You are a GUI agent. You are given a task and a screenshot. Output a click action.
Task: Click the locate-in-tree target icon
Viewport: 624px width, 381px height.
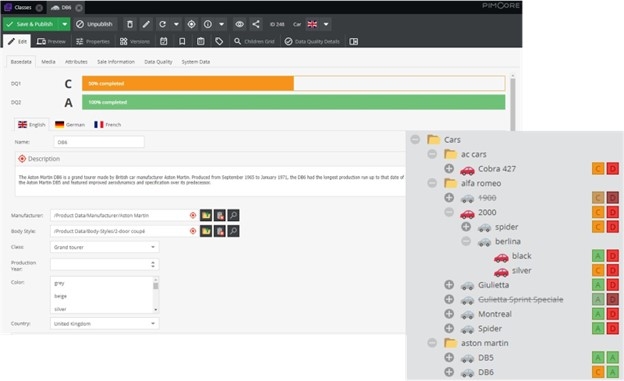[x=191, y=24]
